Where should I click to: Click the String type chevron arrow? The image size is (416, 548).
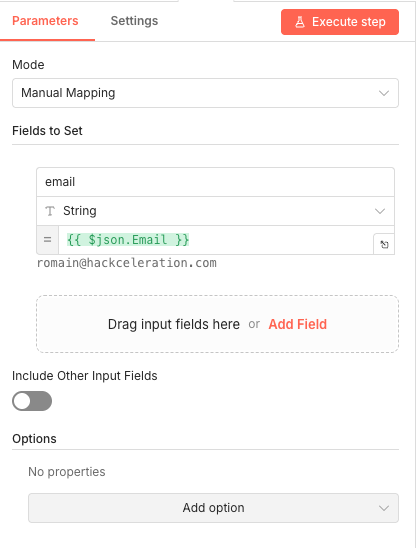point(380,211)
